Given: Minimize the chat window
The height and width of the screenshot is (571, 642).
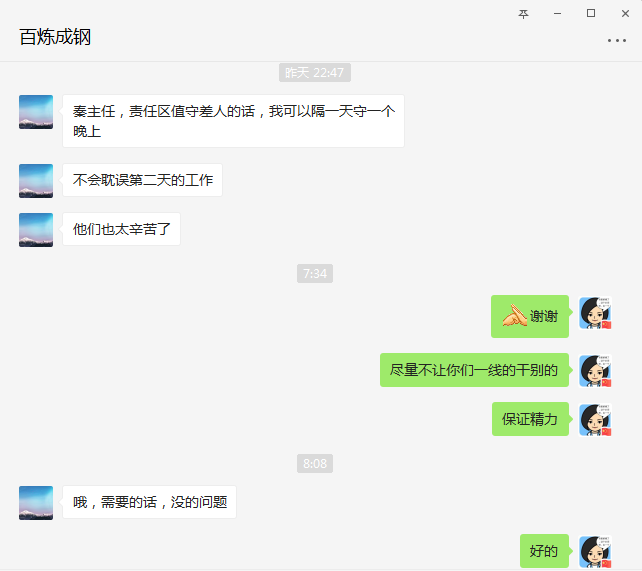Looking at the screenshot, I should click(x=557, y=14).
